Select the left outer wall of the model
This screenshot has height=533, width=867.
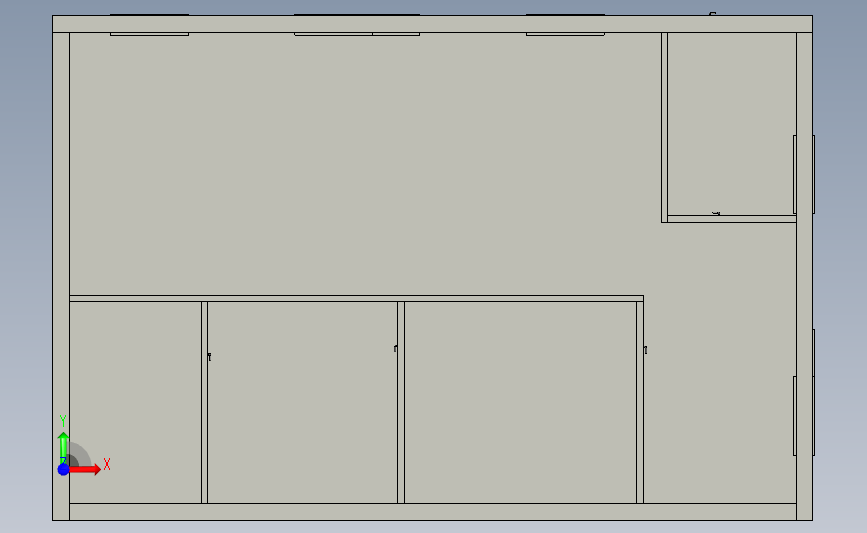click(61, 276)
